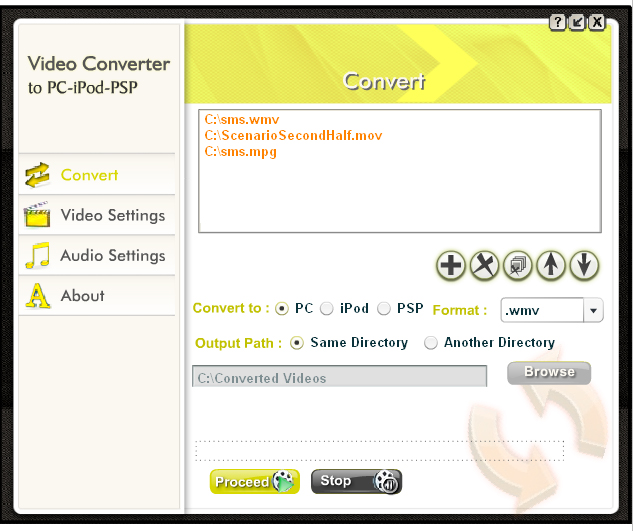
Task: Remove selected file with X icon
Action: click(x=484, y=266)
